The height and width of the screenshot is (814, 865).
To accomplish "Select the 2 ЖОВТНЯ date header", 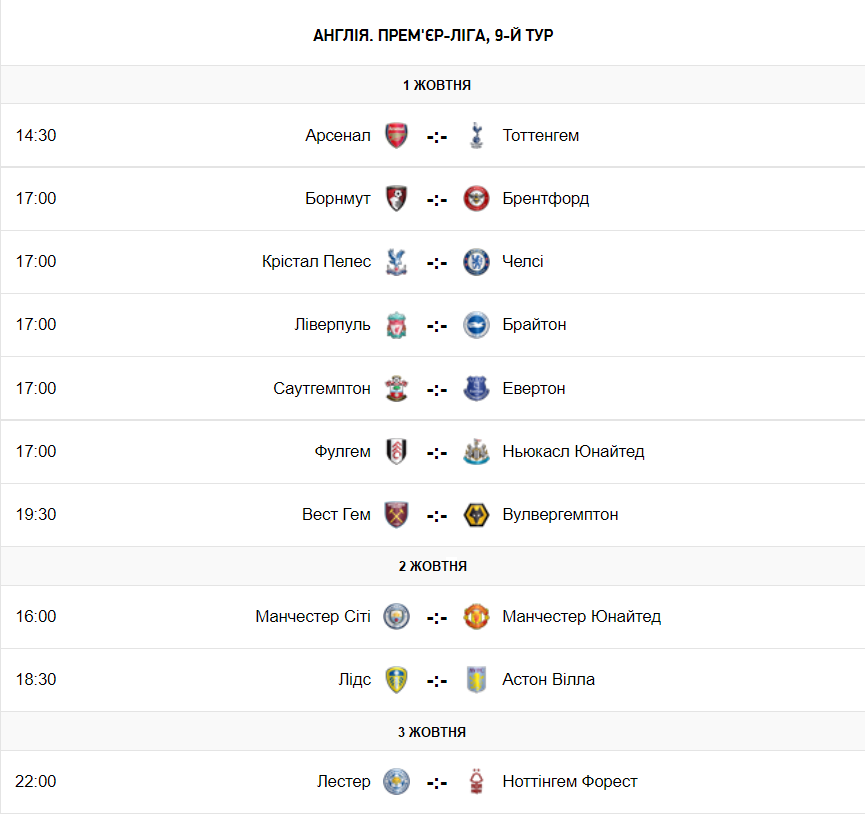I will coord(432,566).
